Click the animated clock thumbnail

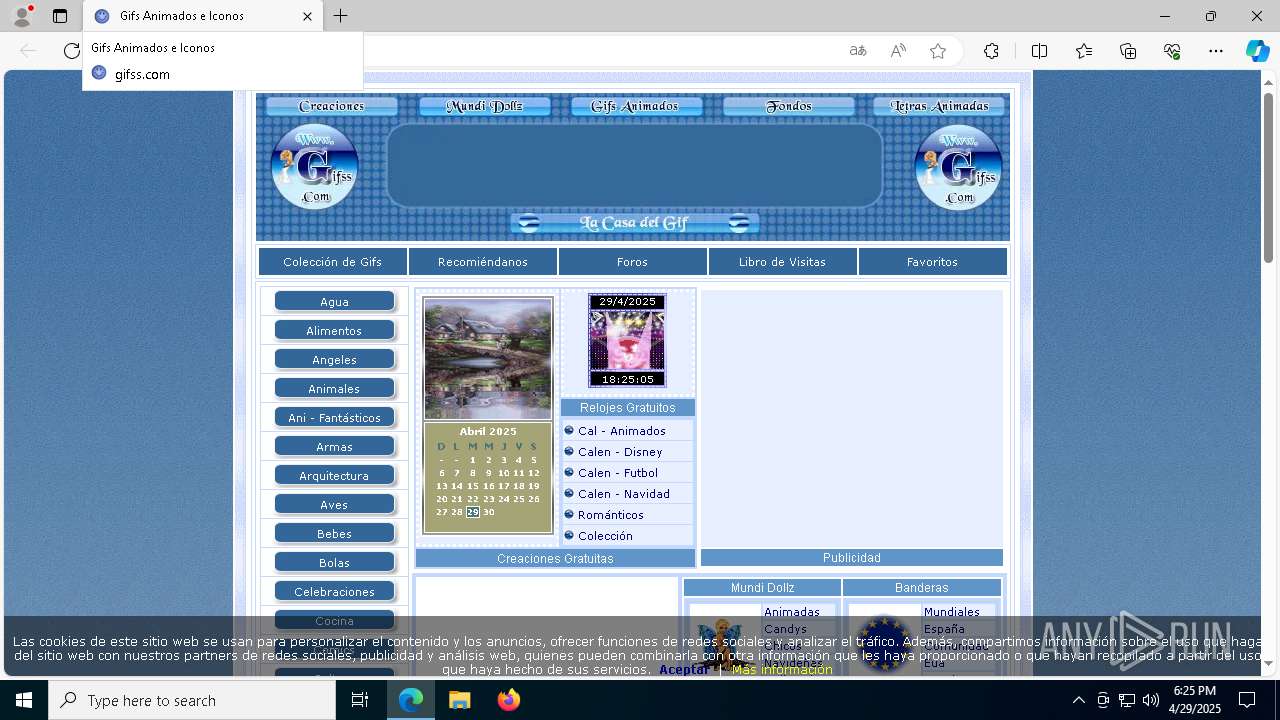click(627, 340)
